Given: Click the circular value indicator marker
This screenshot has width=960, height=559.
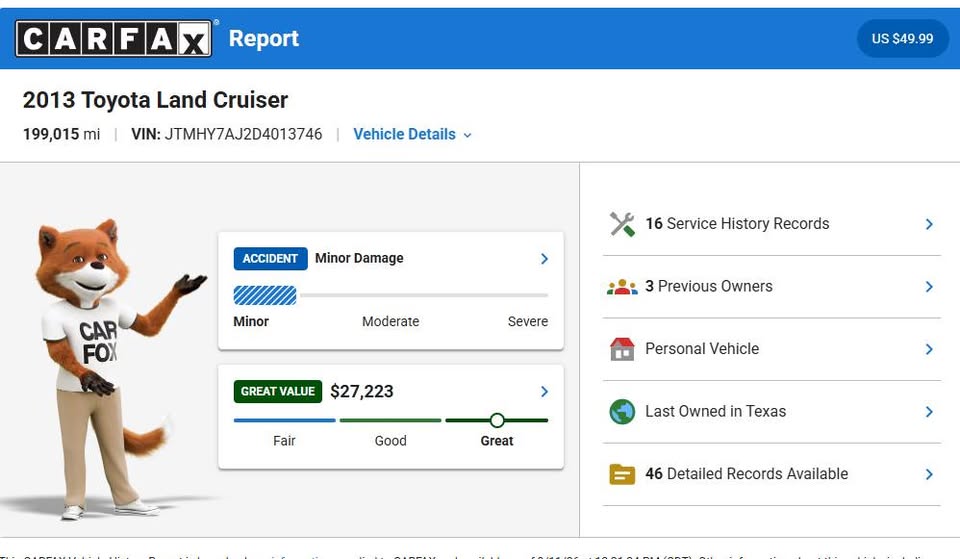Looking at the screenshot, I should [497, 420].
